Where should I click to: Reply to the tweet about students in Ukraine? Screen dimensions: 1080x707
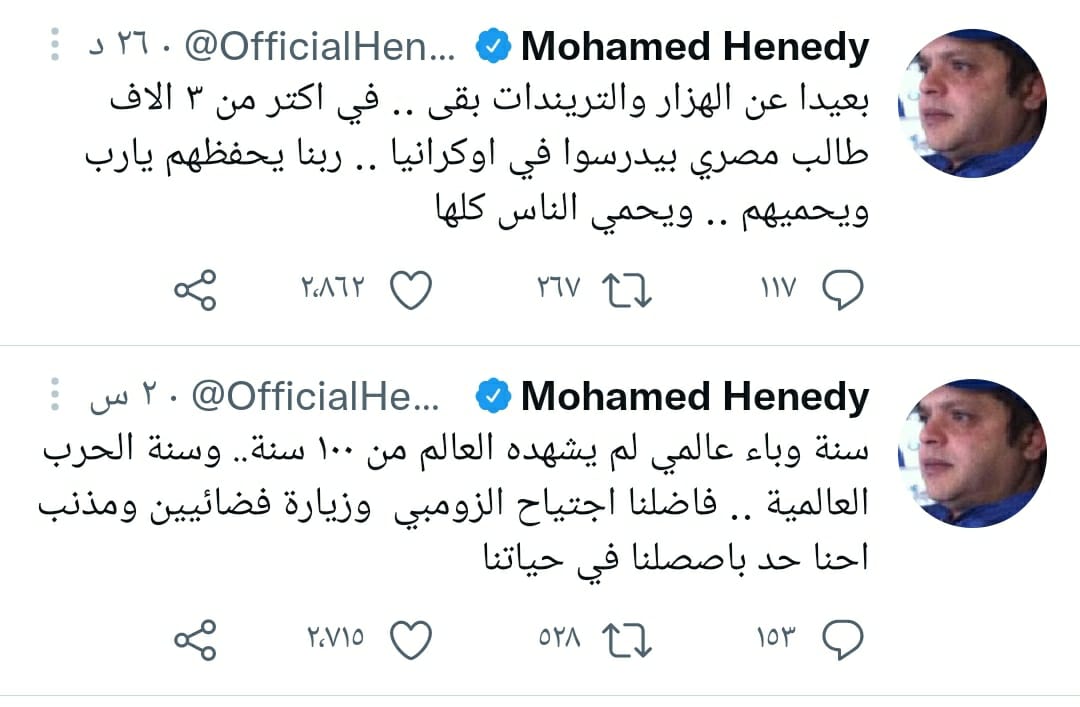pos(842,291)
